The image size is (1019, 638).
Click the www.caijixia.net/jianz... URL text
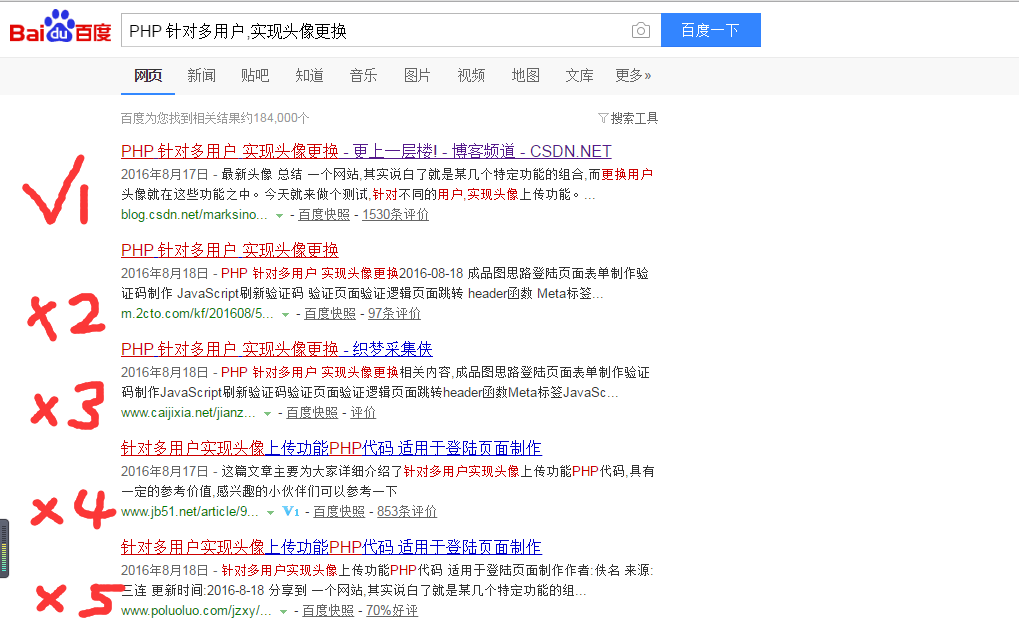click(x=188, y=413)
